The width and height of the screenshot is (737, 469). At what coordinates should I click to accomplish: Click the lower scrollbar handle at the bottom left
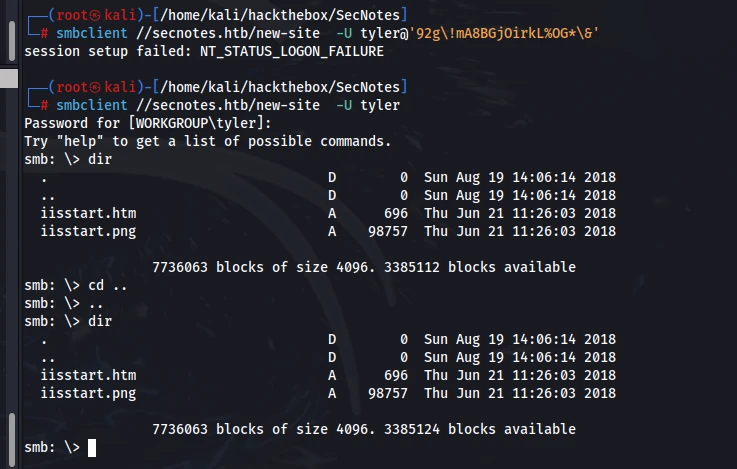(x=12, y=441)
